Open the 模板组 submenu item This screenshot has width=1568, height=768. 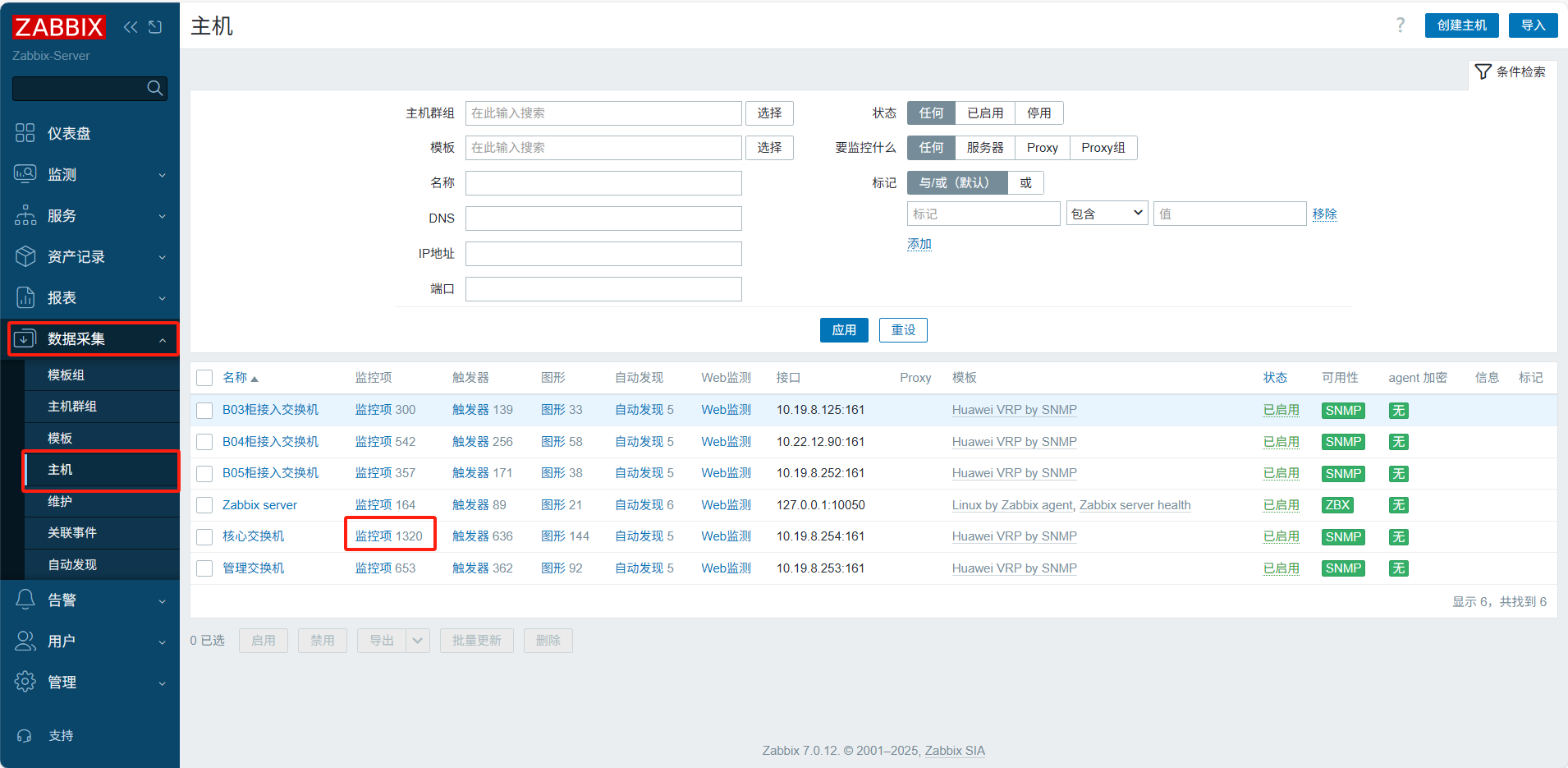point(102,375)
